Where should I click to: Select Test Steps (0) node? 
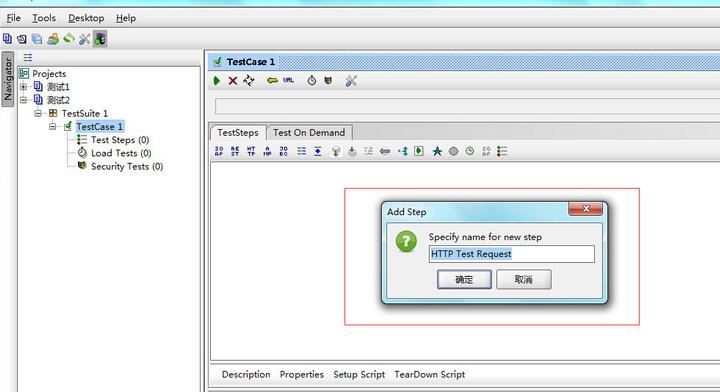(120, 140)
